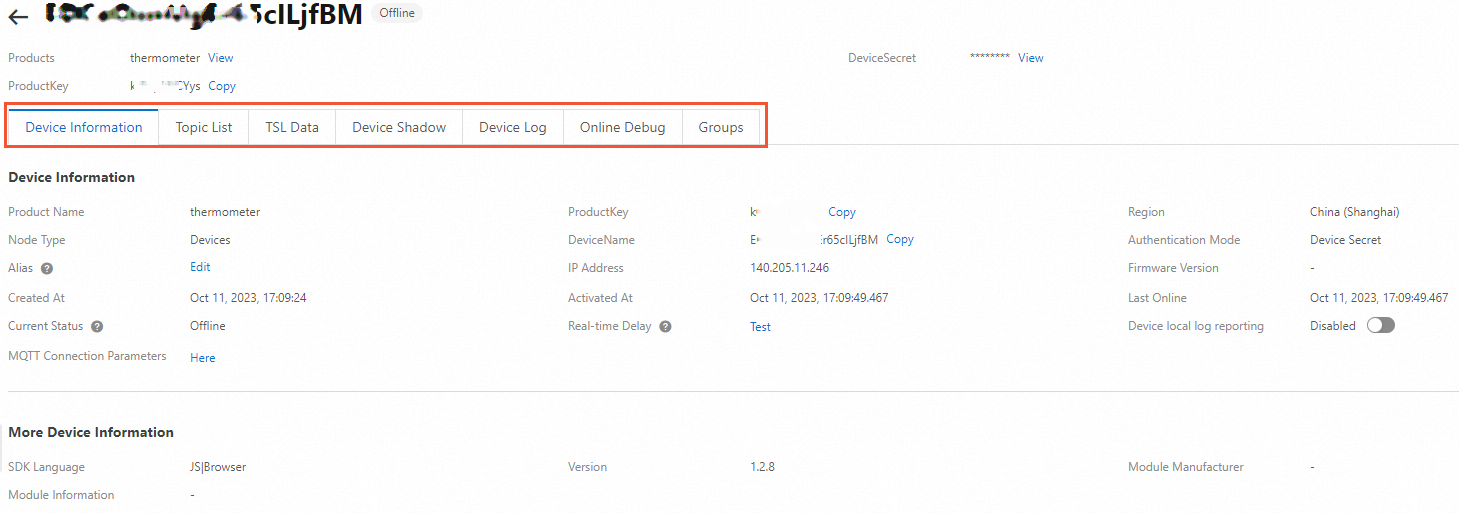Edit the device Alias
The height and width of the screenshot is (513, 1459).
coord(201,268)
